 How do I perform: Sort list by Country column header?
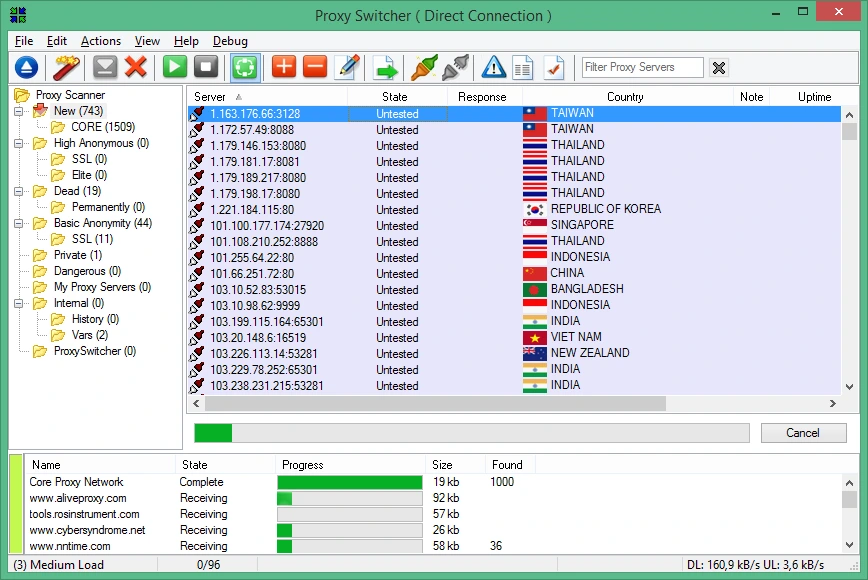point(626,97)
